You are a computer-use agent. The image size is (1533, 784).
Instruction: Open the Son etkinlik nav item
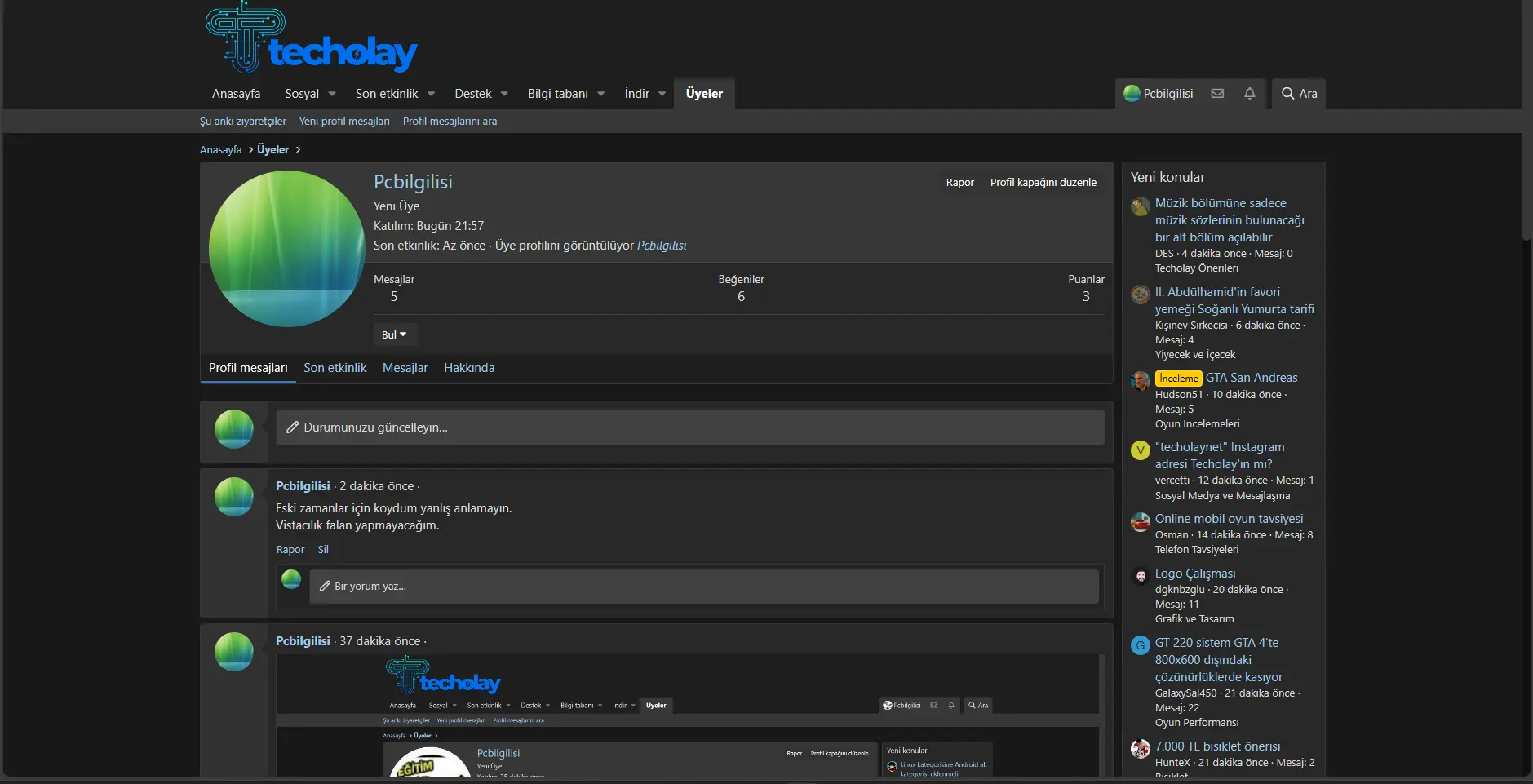[x=387, y=94]
